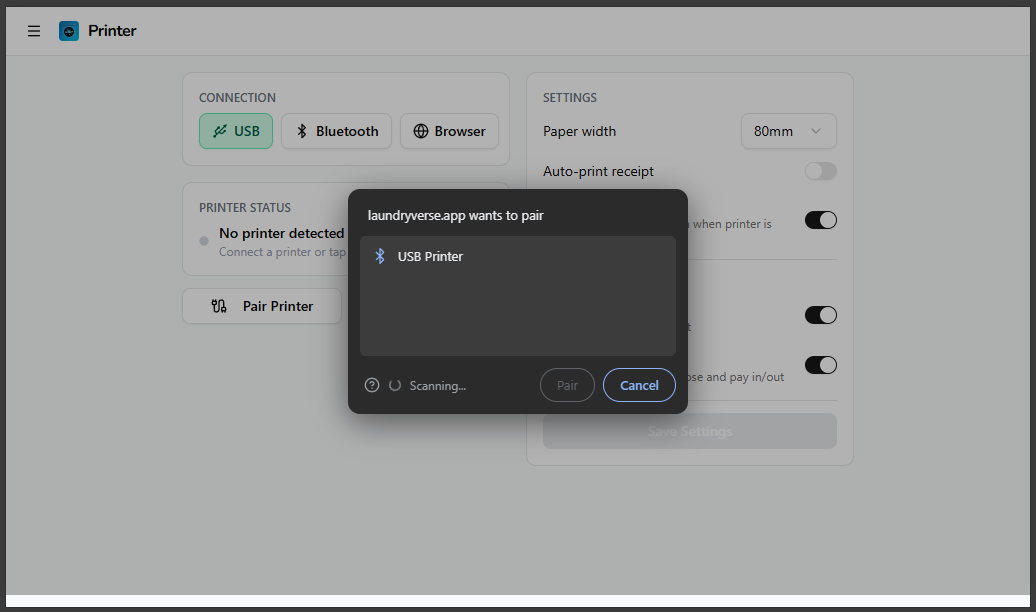Switch to Bluetooth connection
Screen dimensions: 1036x612
336,131
